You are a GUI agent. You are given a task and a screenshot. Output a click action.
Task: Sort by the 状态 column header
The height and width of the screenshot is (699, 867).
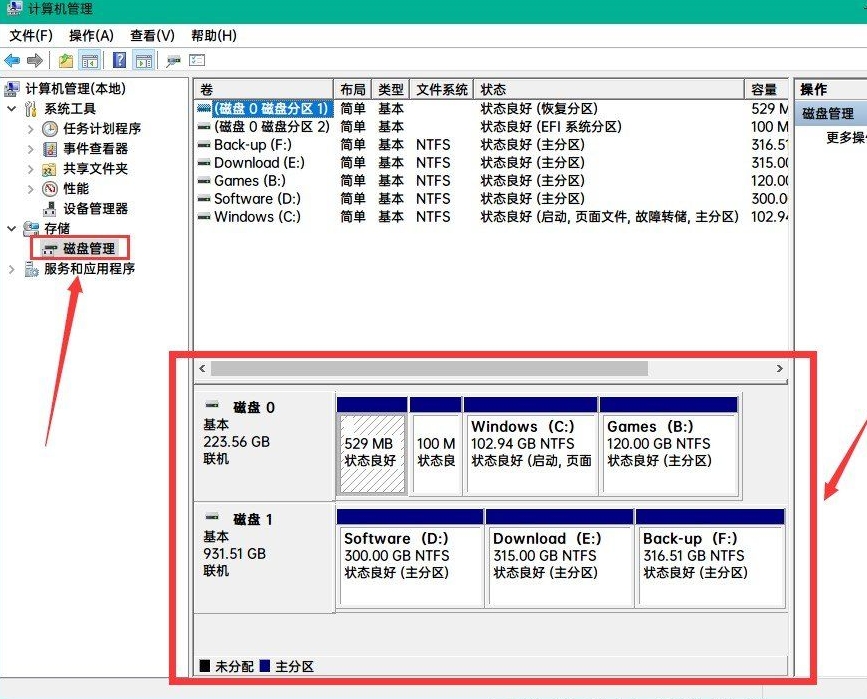point(609,89)
